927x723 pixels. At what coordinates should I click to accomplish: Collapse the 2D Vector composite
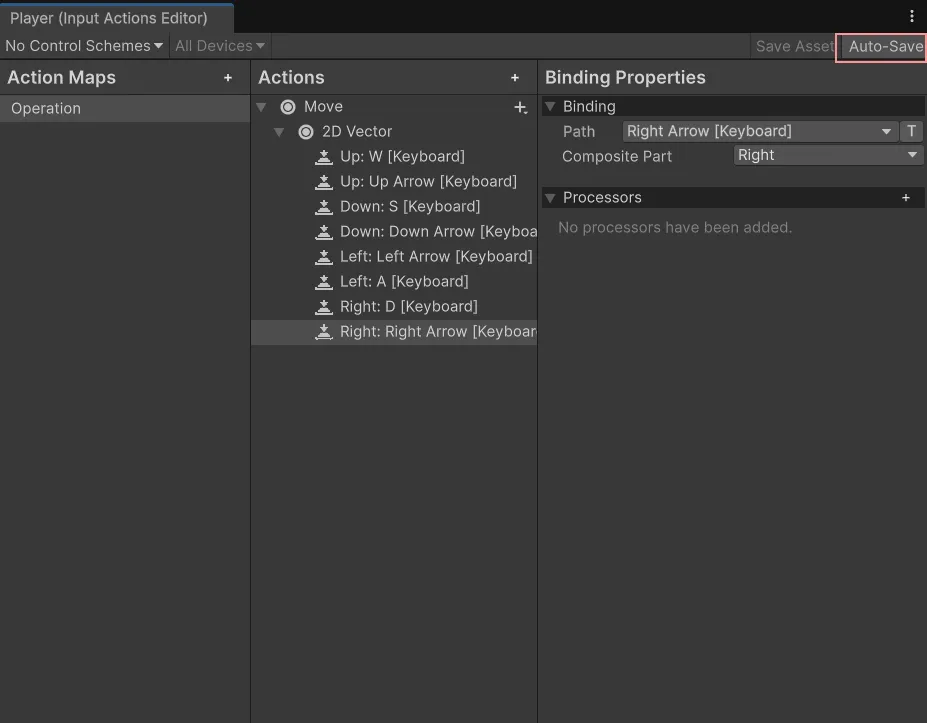(x=280, y=132)
